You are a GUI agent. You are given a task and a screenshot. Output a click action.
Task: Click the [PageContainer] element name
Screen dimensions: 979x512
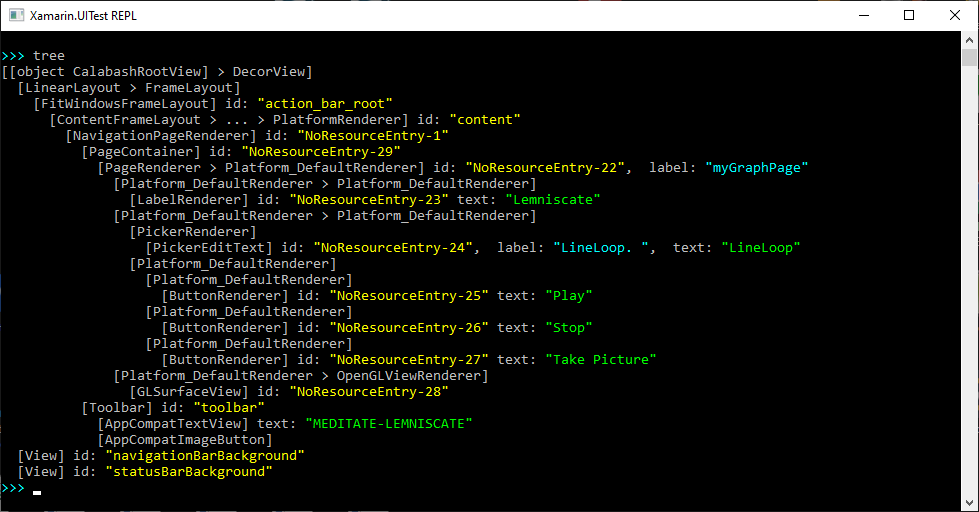(x=141, y=152)
